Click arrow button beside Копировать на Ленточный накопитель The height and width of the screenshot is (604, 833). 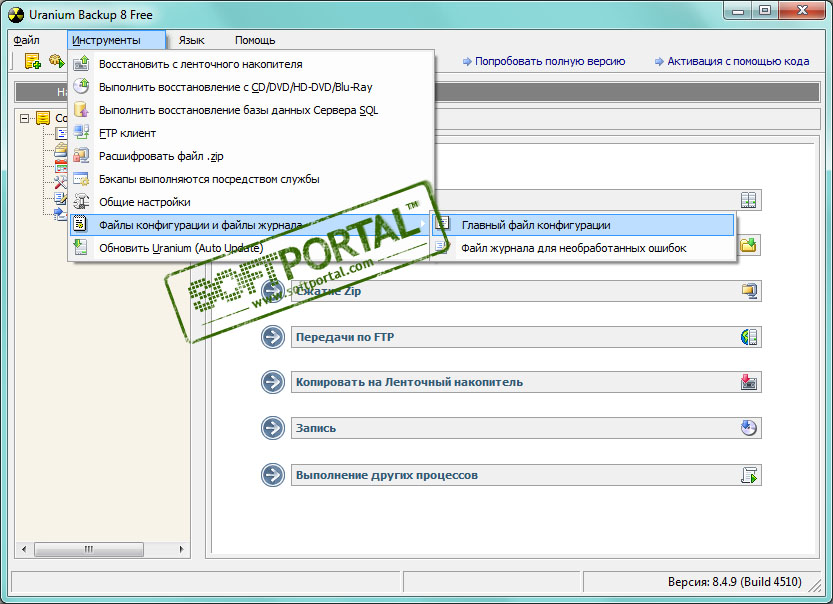tap(273, 382)
